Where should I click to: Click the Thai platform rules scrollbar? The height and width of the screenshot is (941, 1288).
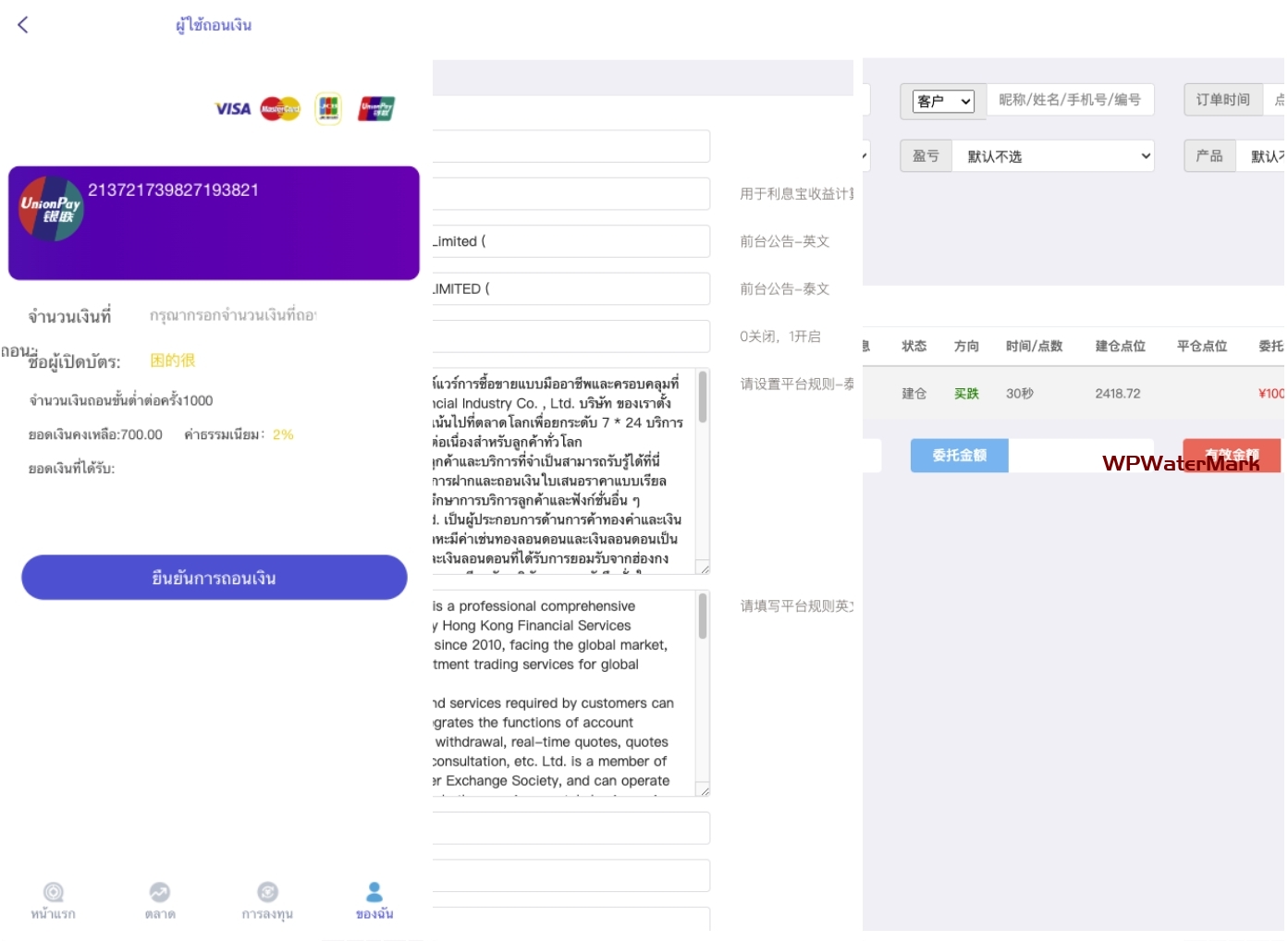(703, 397)
